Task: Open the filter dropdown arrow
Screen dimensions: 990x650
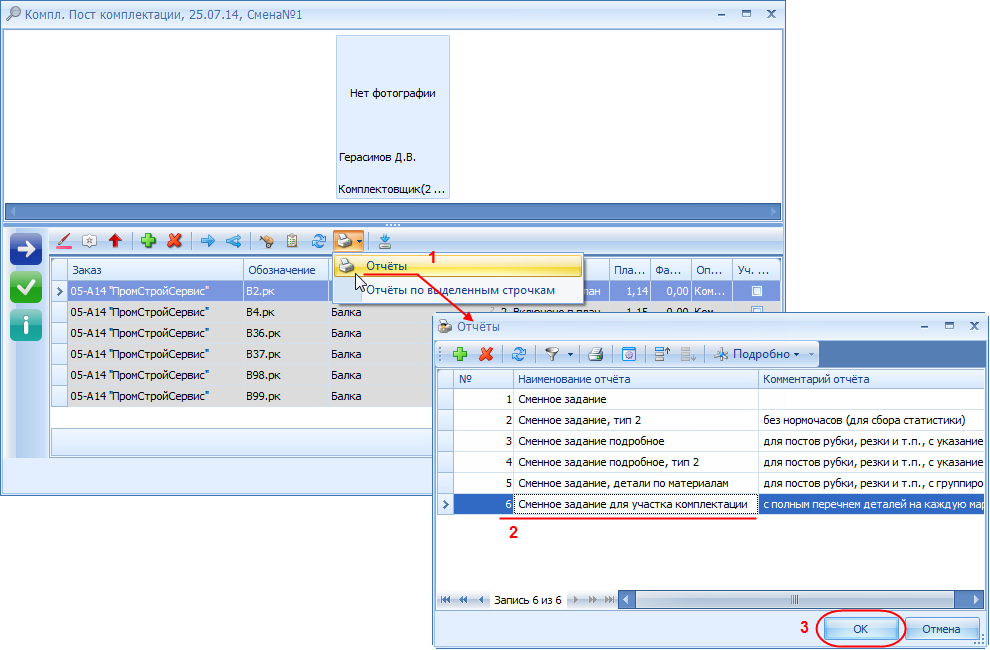Action: pos(570,354)
